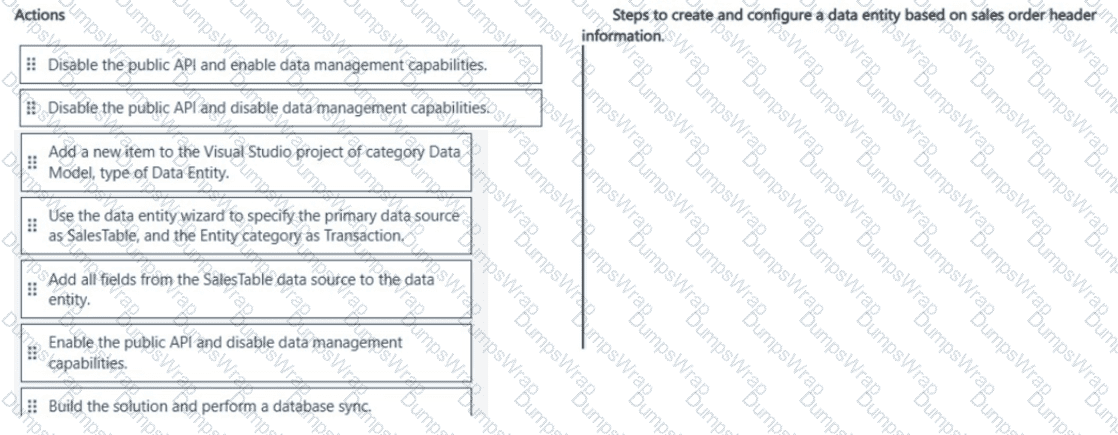This screenshot has width=1118, height=435.
Task: Click the 'Steps to create and configure a data entity' heading
Action: [x=852, y=15]
